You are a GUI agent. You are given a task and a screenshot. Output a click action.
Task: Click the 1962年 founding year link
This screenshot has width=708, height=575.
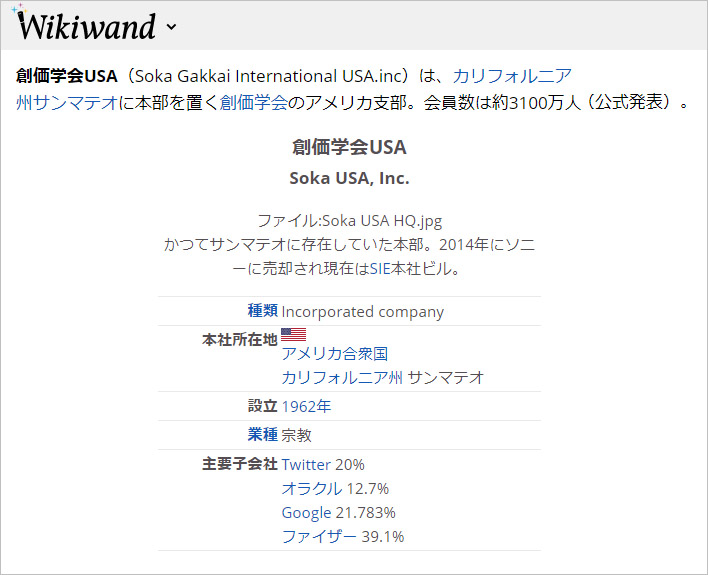pyautogui.click(x=306, y=406)
